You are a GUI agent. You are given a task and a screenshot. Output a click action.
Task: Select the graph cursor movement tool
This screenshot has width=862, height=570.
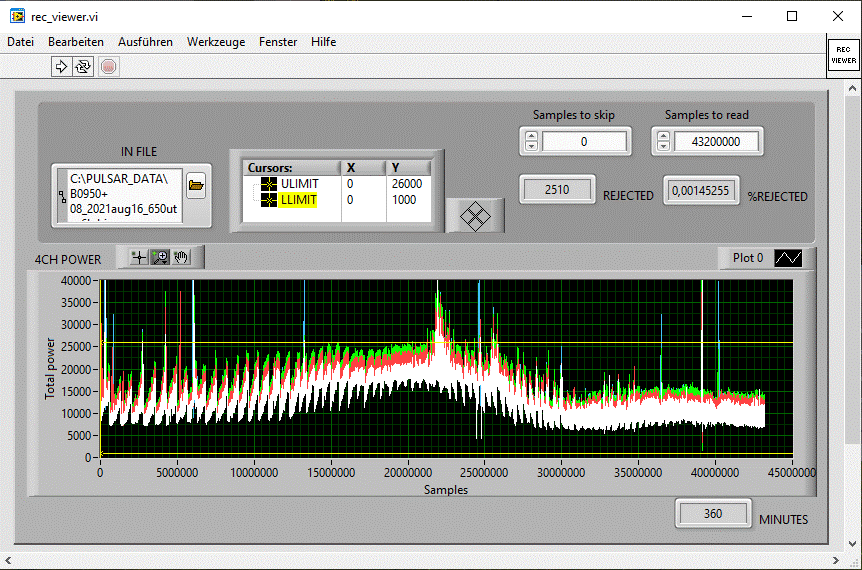(x=139, y=257)
